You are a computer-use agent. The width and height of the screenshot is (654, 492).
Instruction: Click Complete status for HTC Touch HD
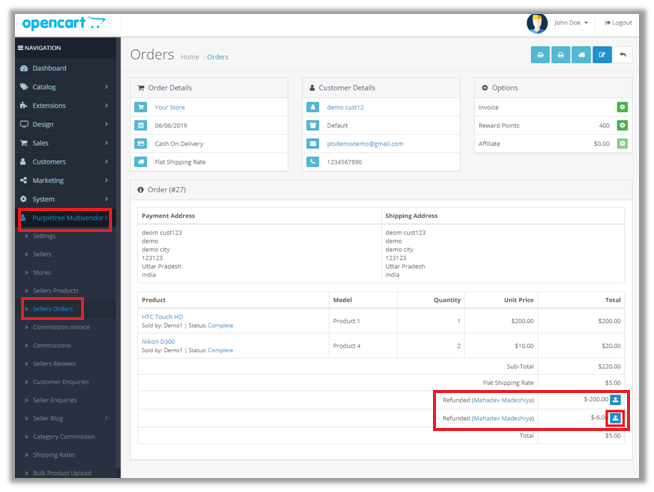pos(220,326)
